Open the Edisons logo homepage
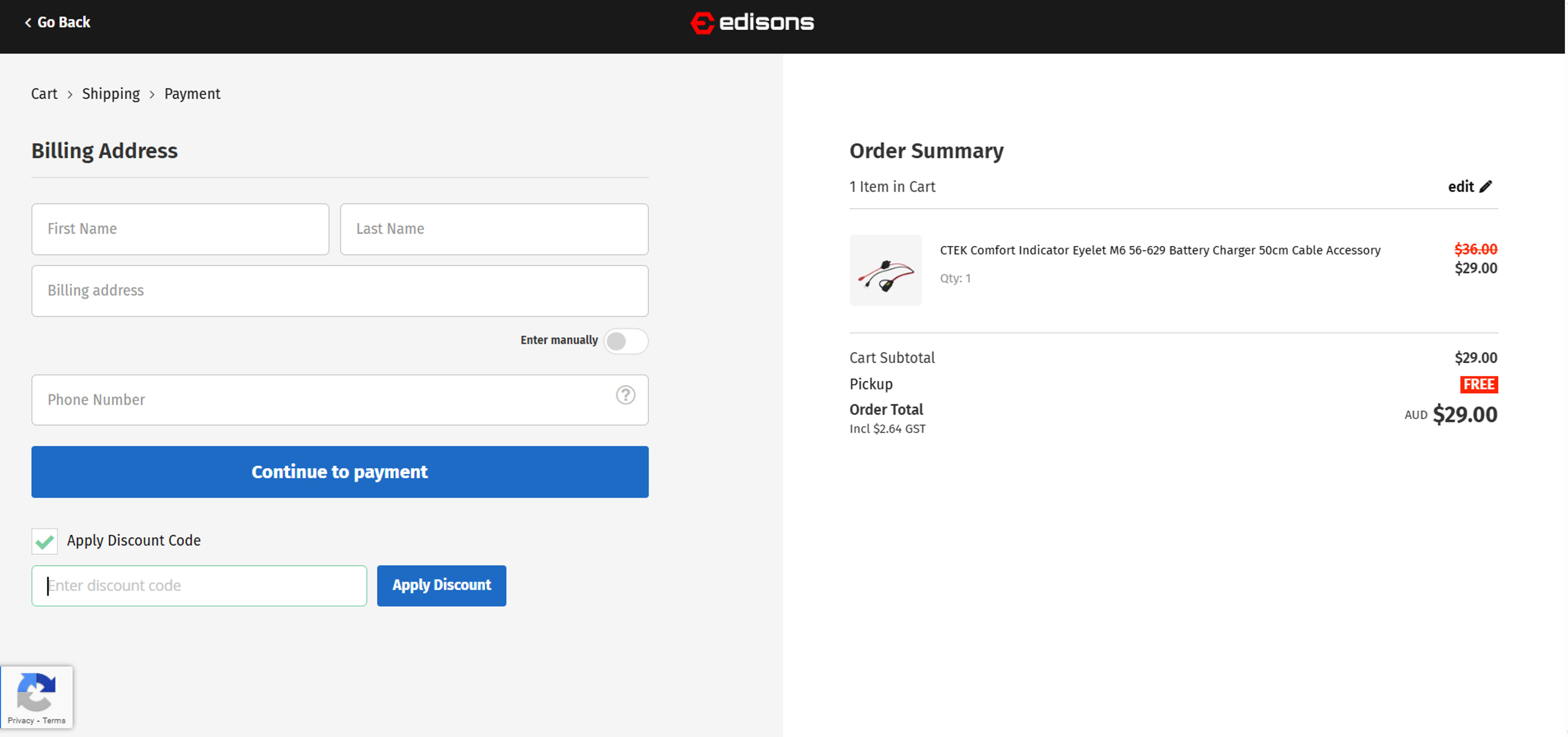1568x737 pixels. 752,22
